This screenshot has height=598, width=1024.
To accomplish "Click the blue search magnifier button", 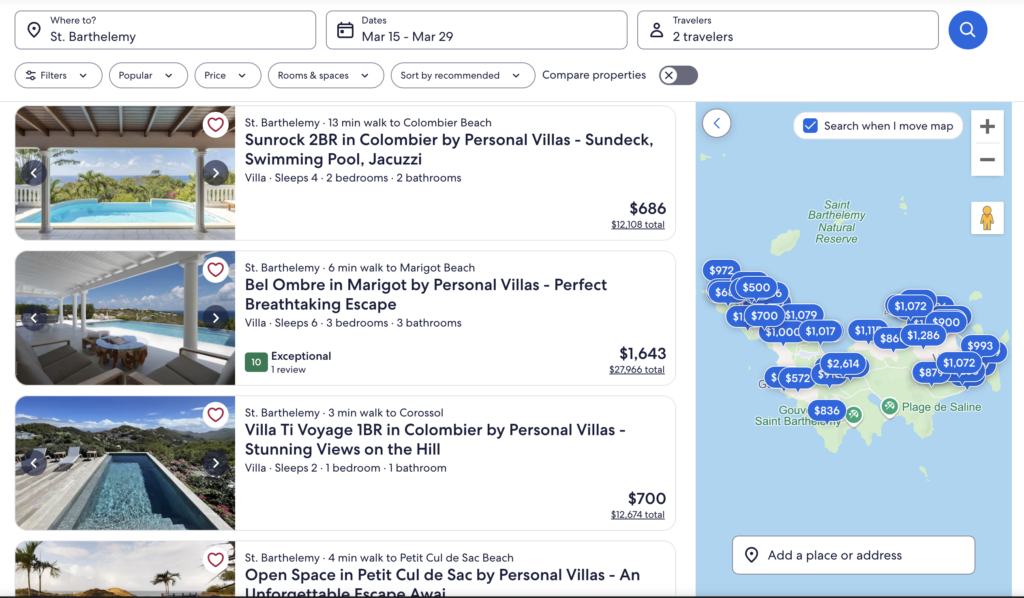I will (x=967, y=30).
